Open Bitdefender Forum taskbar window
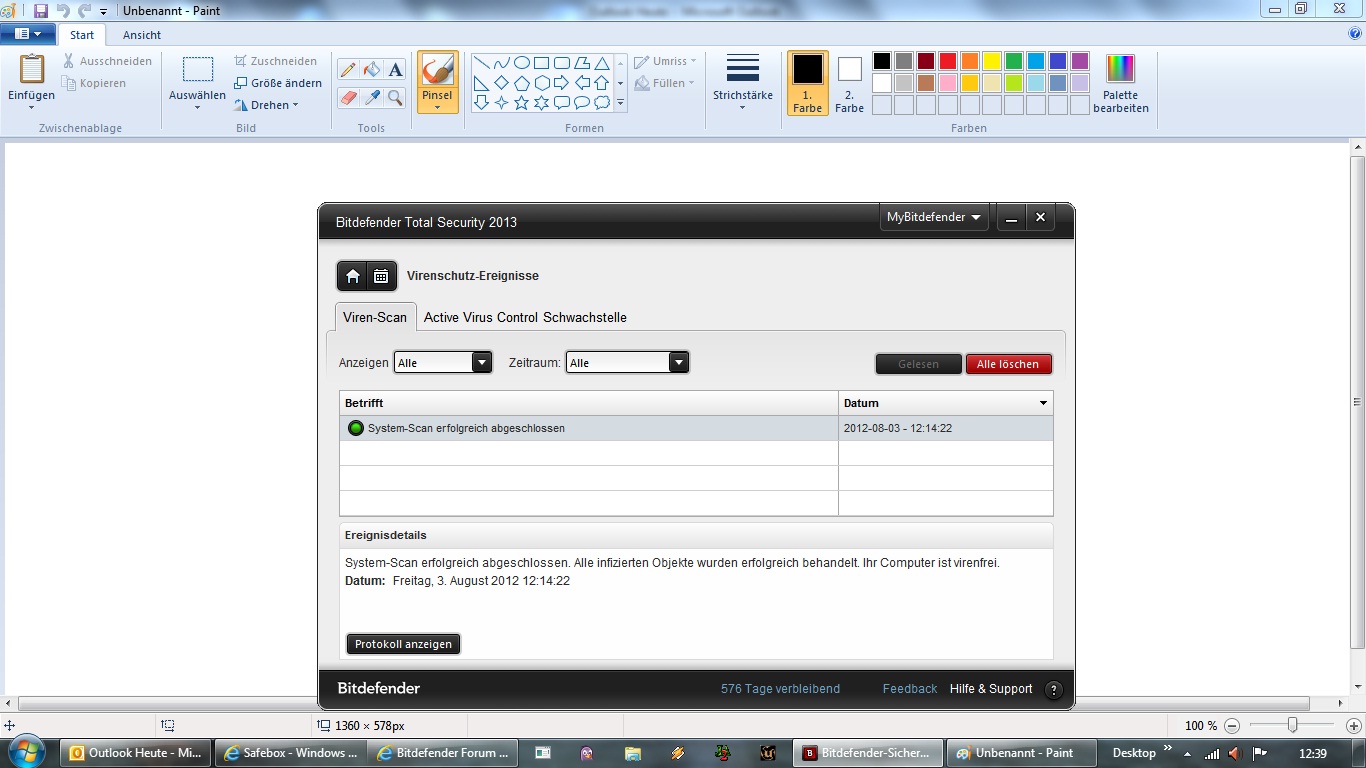 [x=443, y=753]
